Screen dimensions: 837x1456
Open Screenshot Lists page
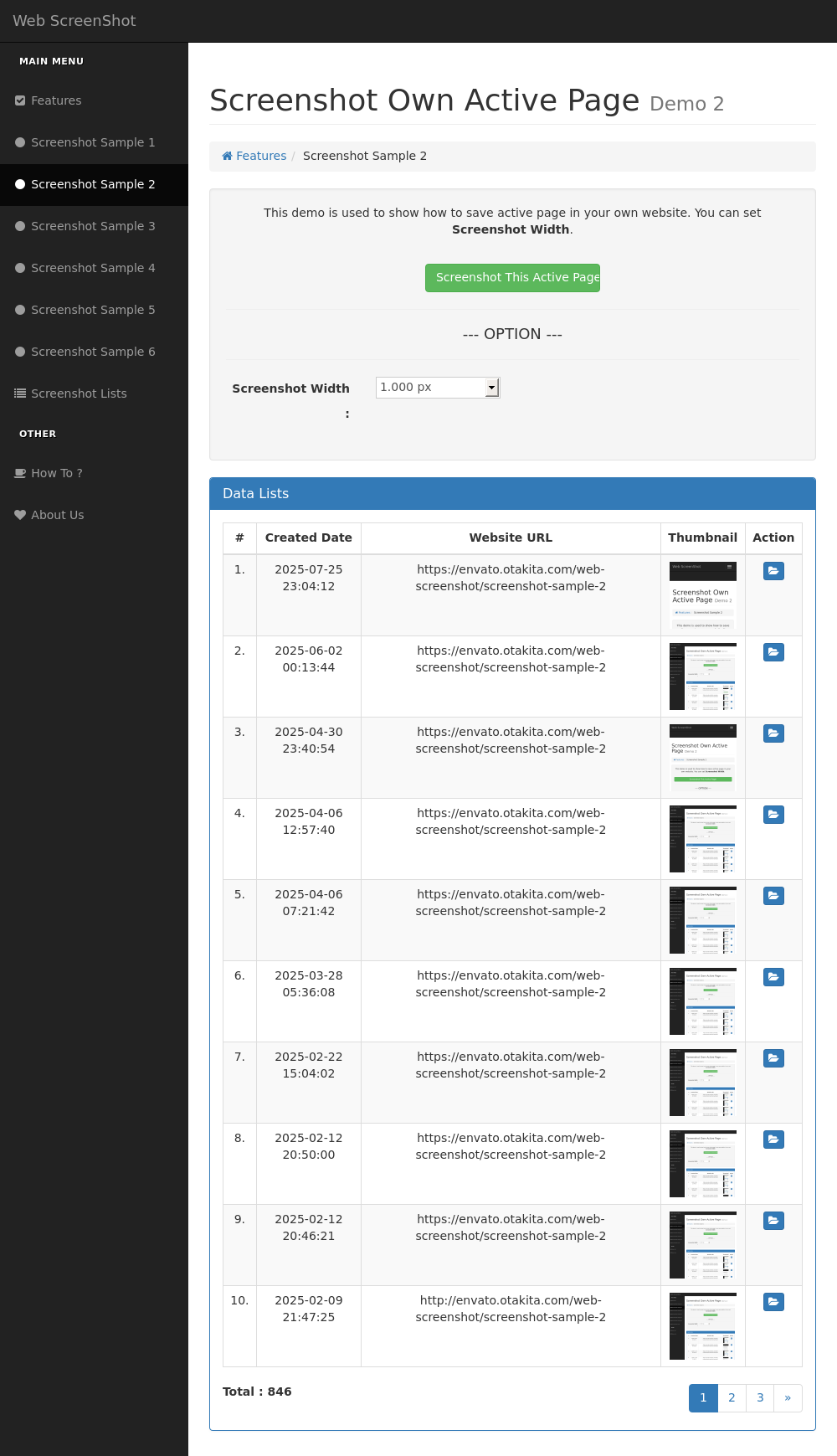(x=94, y=394)
